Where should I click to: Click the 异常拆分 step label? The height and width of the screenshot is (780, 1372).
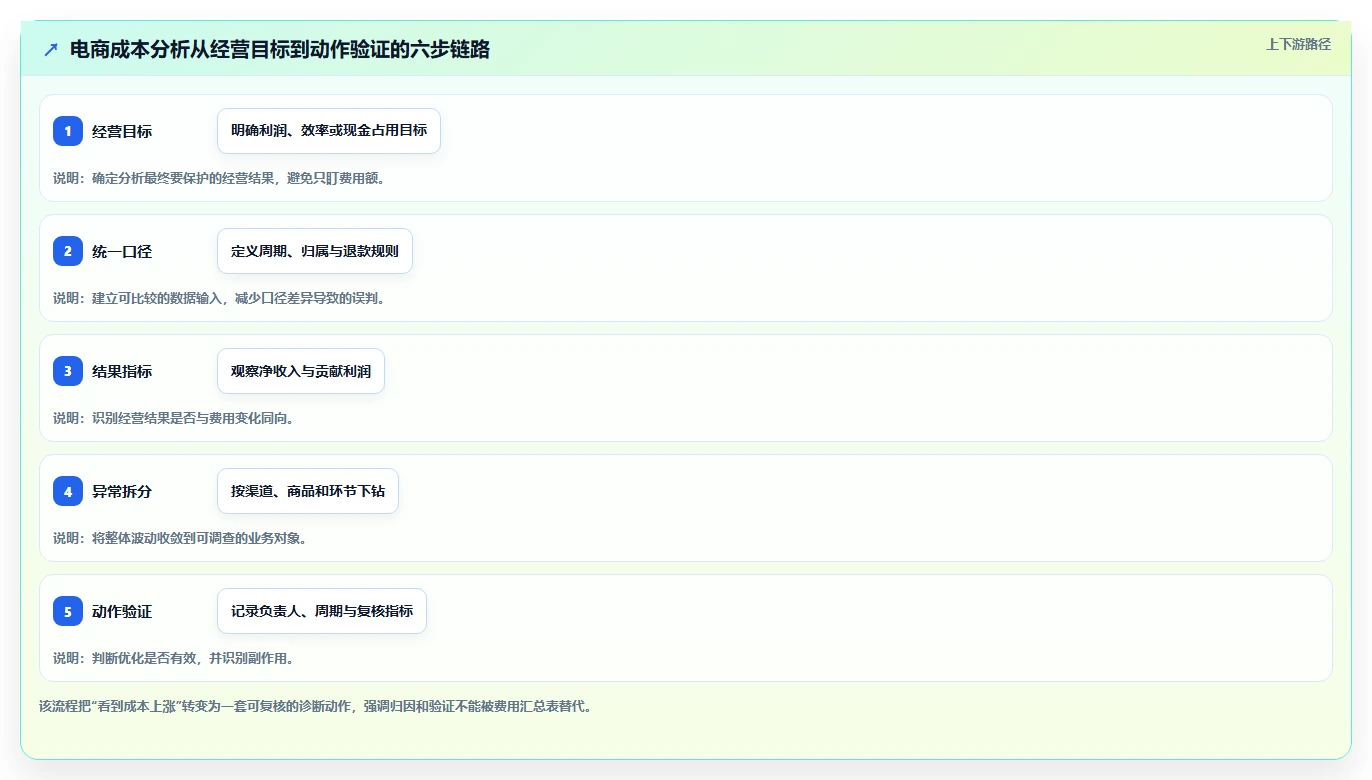[122, 491]
